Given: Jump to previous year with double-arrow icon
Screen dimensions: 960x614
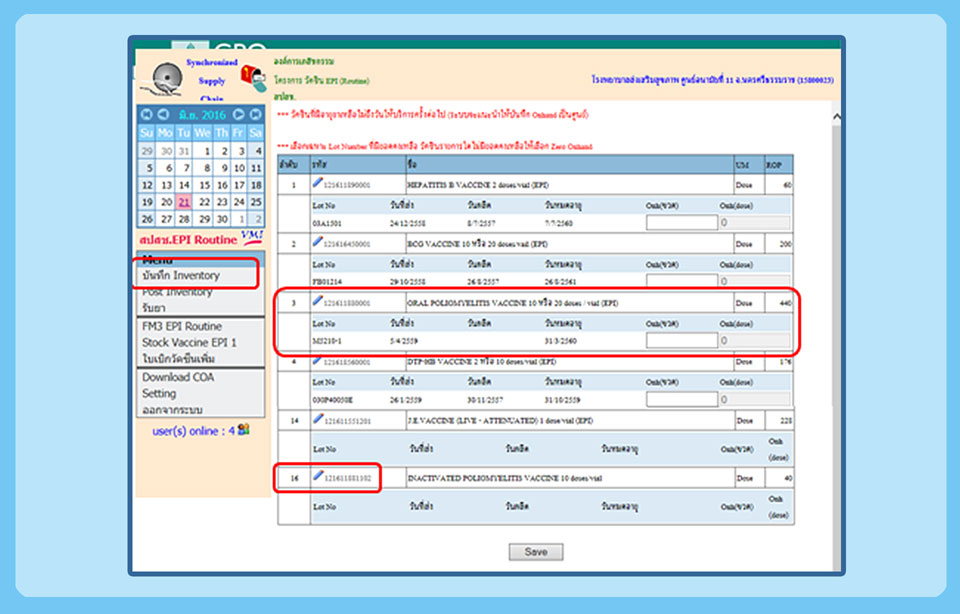Looking at the screenshot, I should tap(147, 115).
